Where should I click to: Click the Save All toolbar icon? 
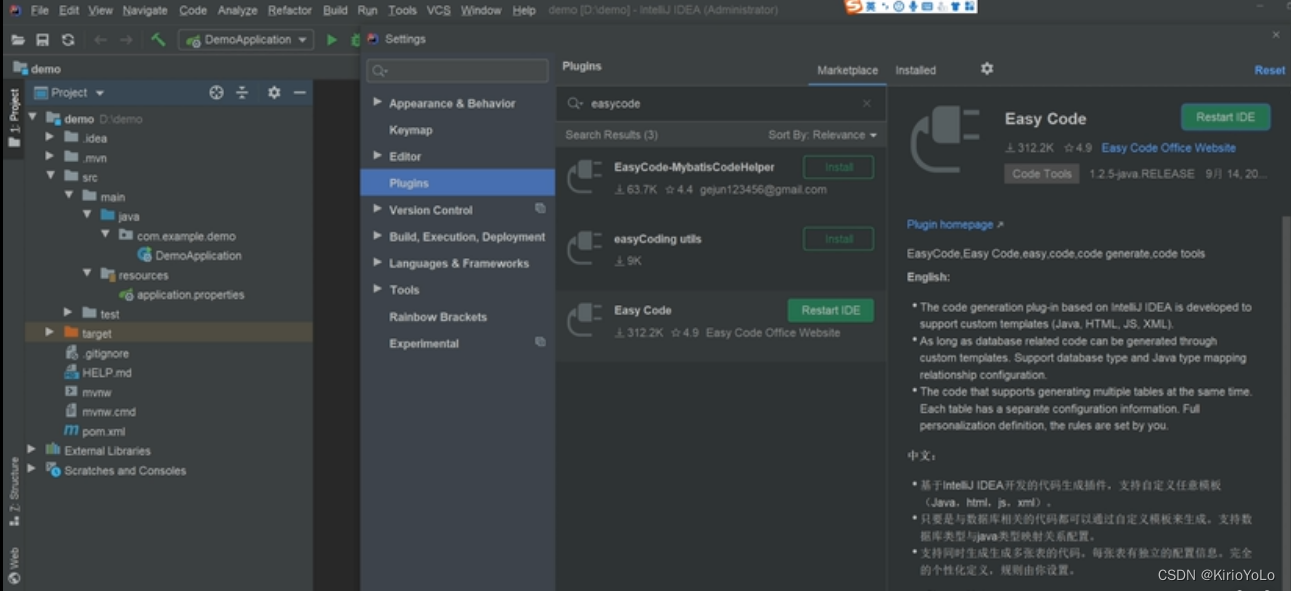tap(42, 40)
